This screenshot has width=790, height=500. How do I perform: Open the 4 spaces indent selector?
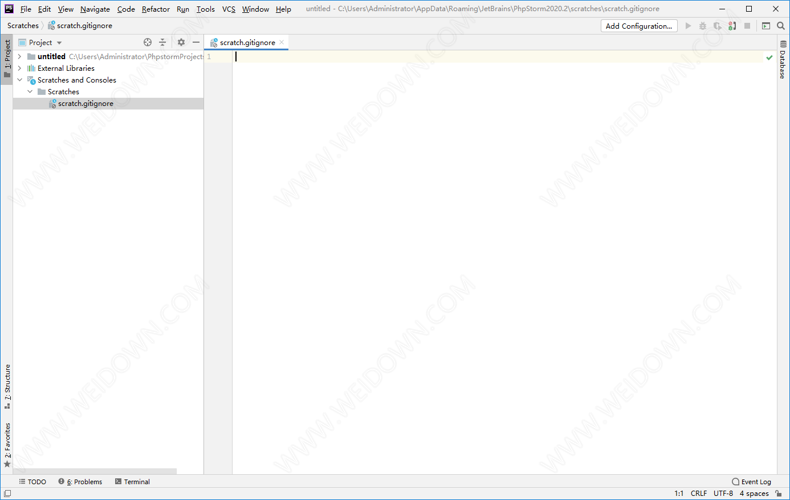pyautogui.click(x=754, y=493)
